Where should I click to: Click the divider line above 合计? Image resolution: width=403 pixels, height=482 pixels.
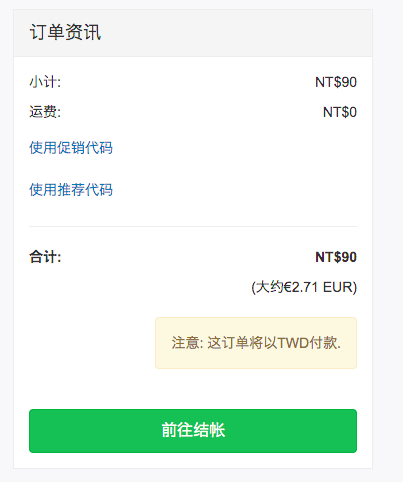(193, 227)
